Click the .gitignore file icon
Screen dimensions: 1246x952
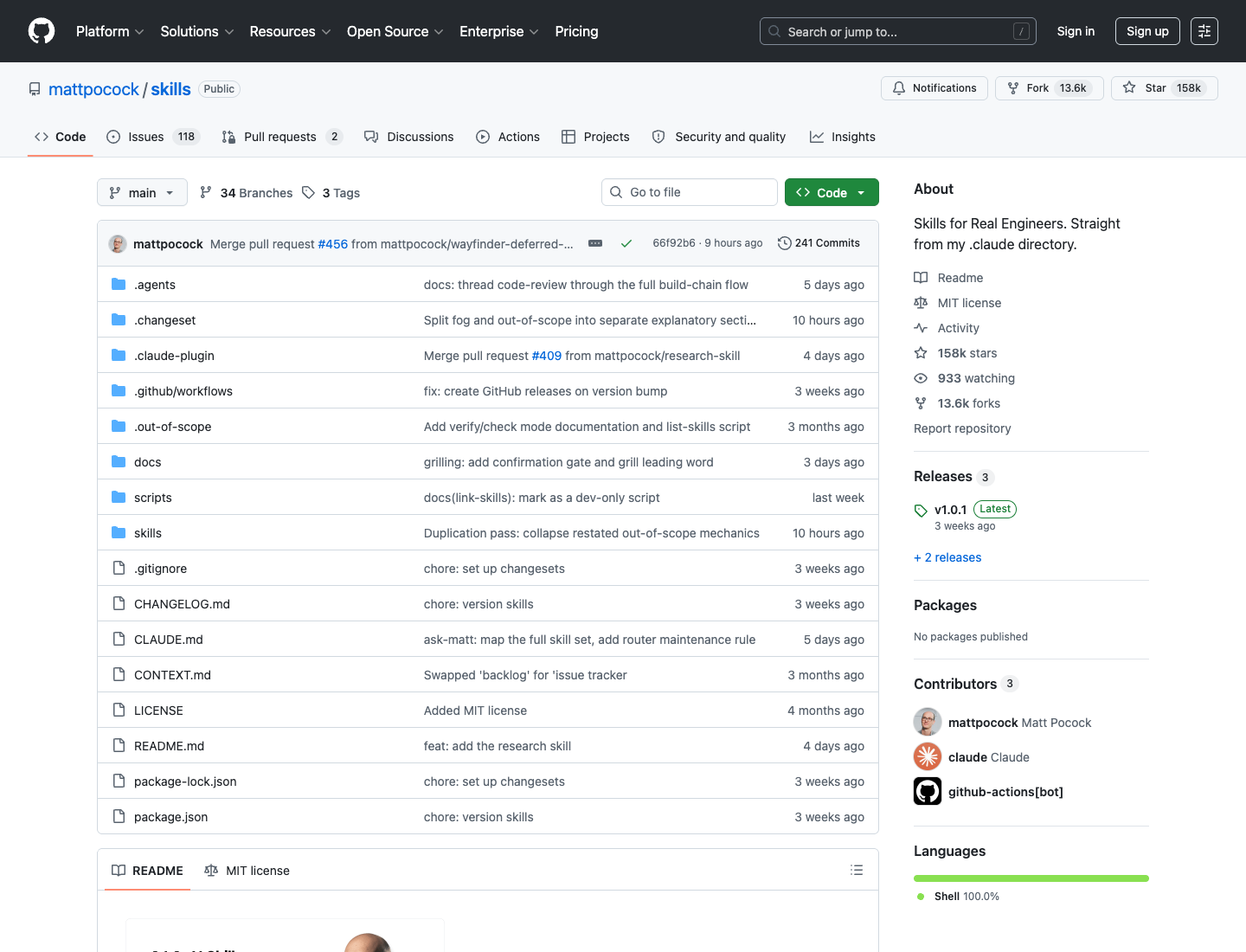pos(119,569)
